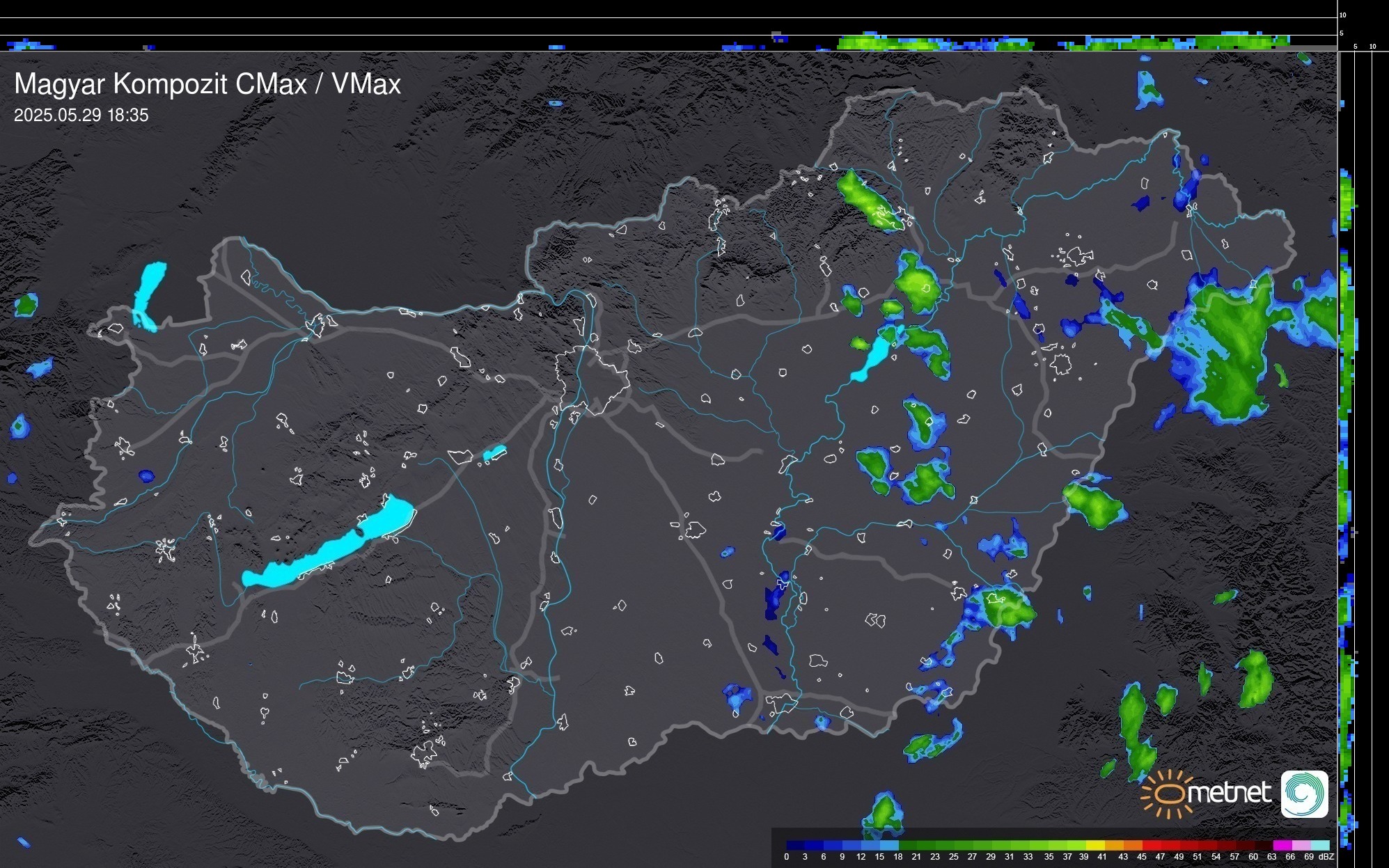The height and width of the screenshot is (868, 1389).
Task: Select the dark blue 0 dBZ swatch
Action: point(795,845)
